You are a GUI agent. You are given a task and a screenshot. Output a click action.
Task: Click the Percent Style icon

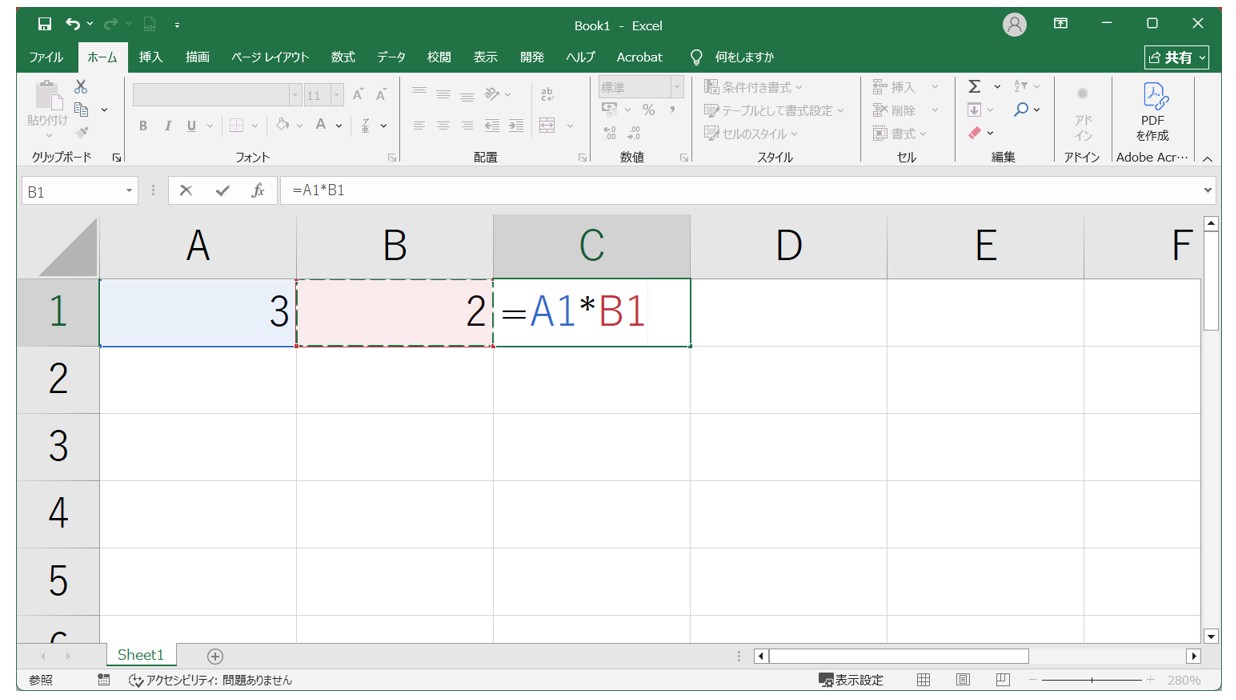click(648, 110)
